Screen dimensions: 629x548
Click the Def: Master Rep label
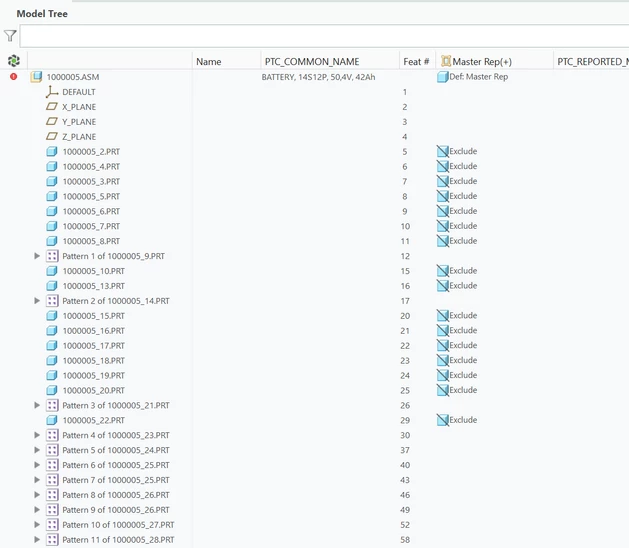coord(479,77)
